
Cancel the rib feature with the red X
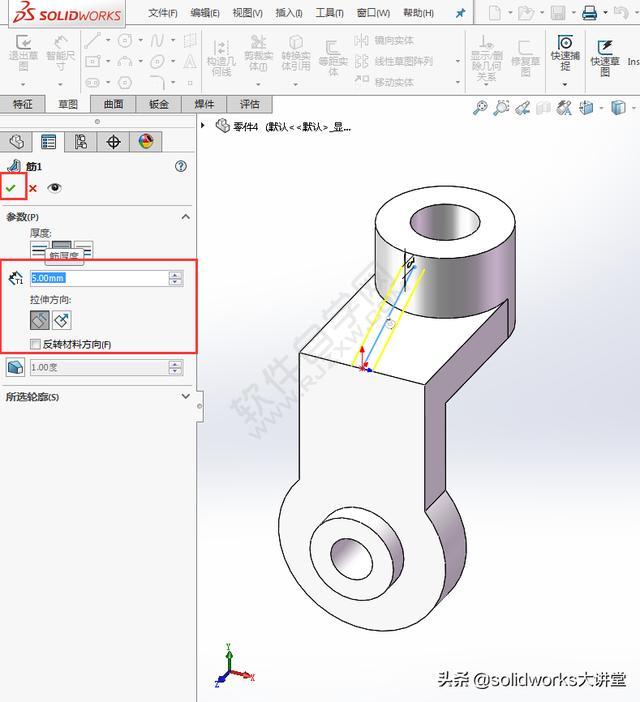(x=33, y=188)
